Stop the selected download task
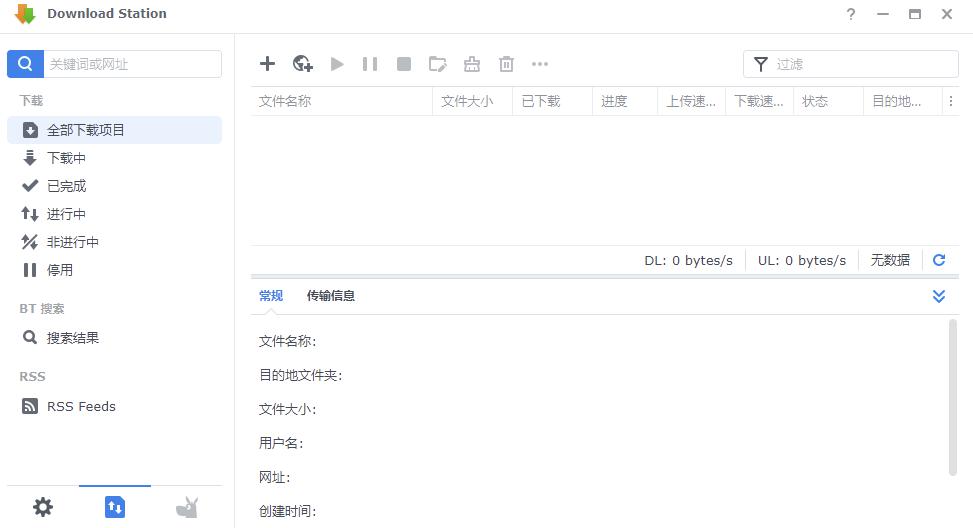The image size is (973, 528). pyautogui.click(x=404, y=64)
